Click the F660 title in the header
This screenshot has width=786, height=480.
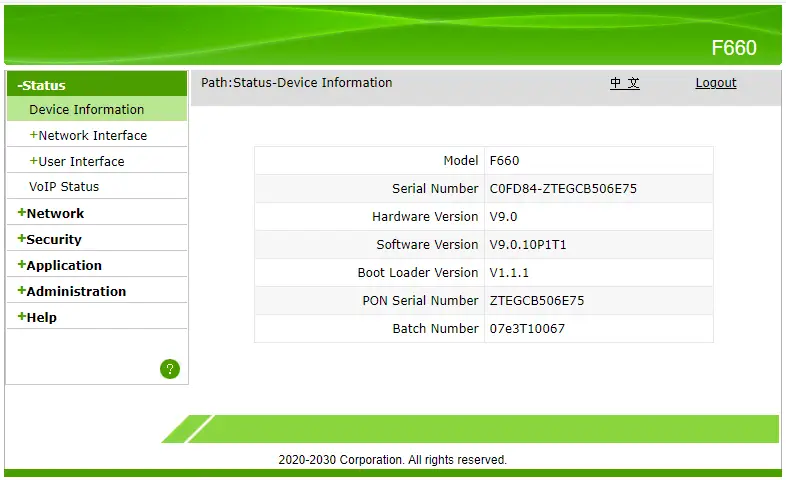[x=733, y=48]
